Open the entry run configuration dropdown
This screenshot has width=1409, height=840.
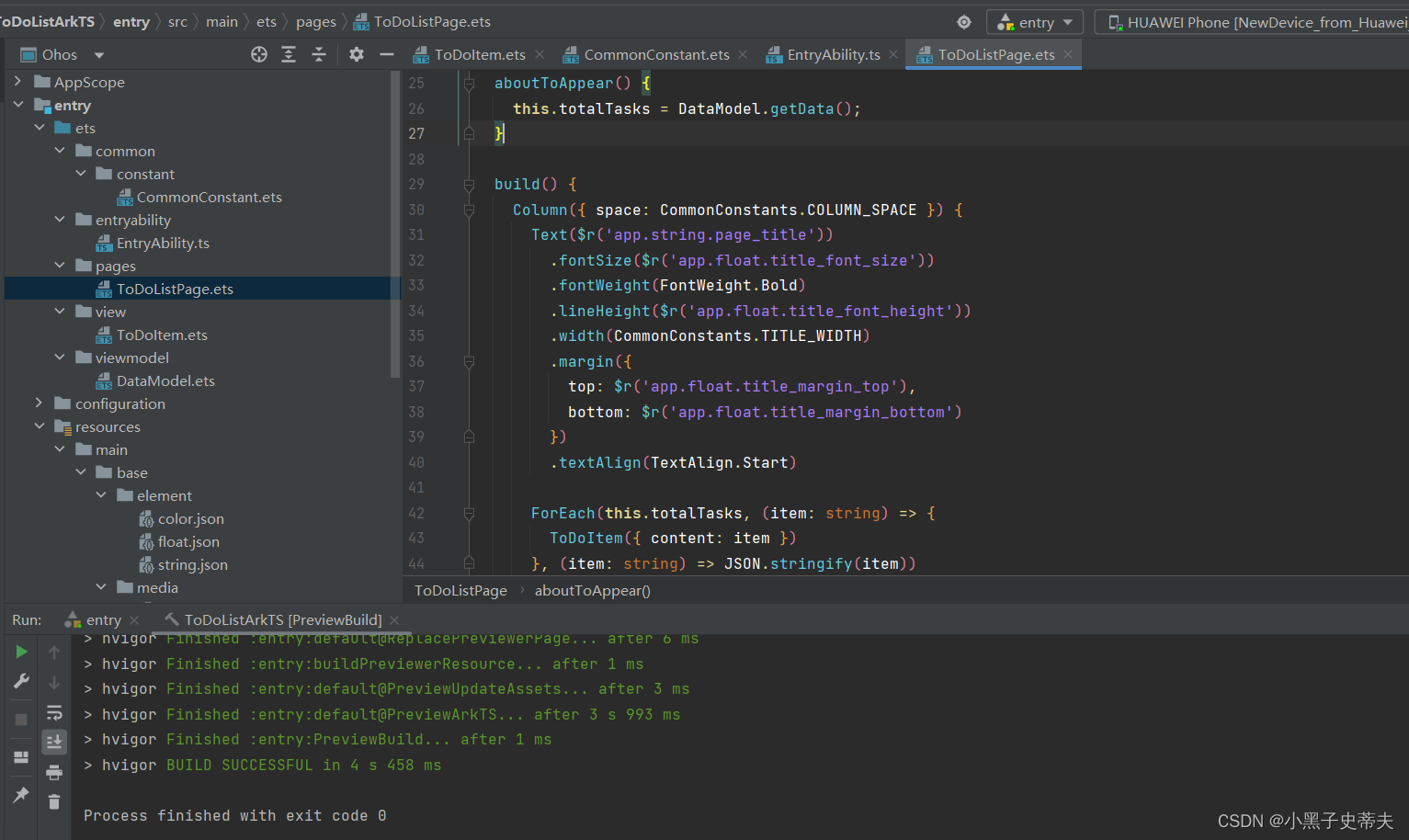(x=1035, y=22)
